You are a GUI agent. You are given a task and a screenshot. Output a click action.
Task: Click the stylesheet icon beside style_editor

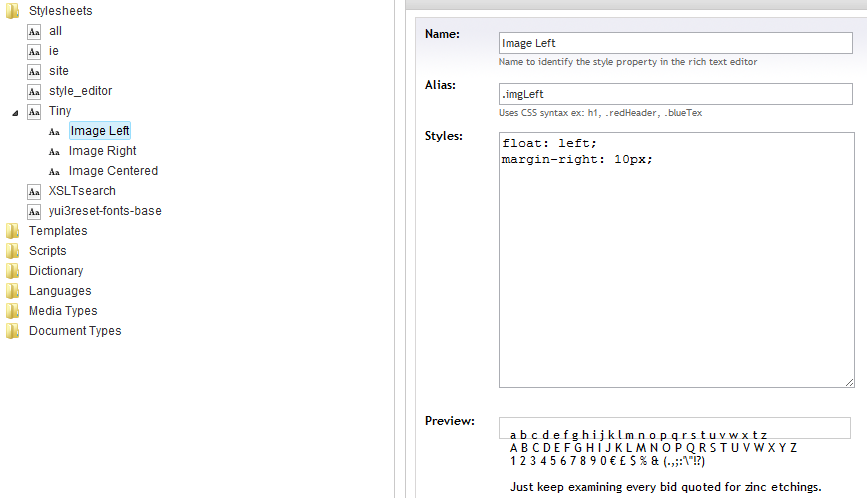tap(34, 91)
